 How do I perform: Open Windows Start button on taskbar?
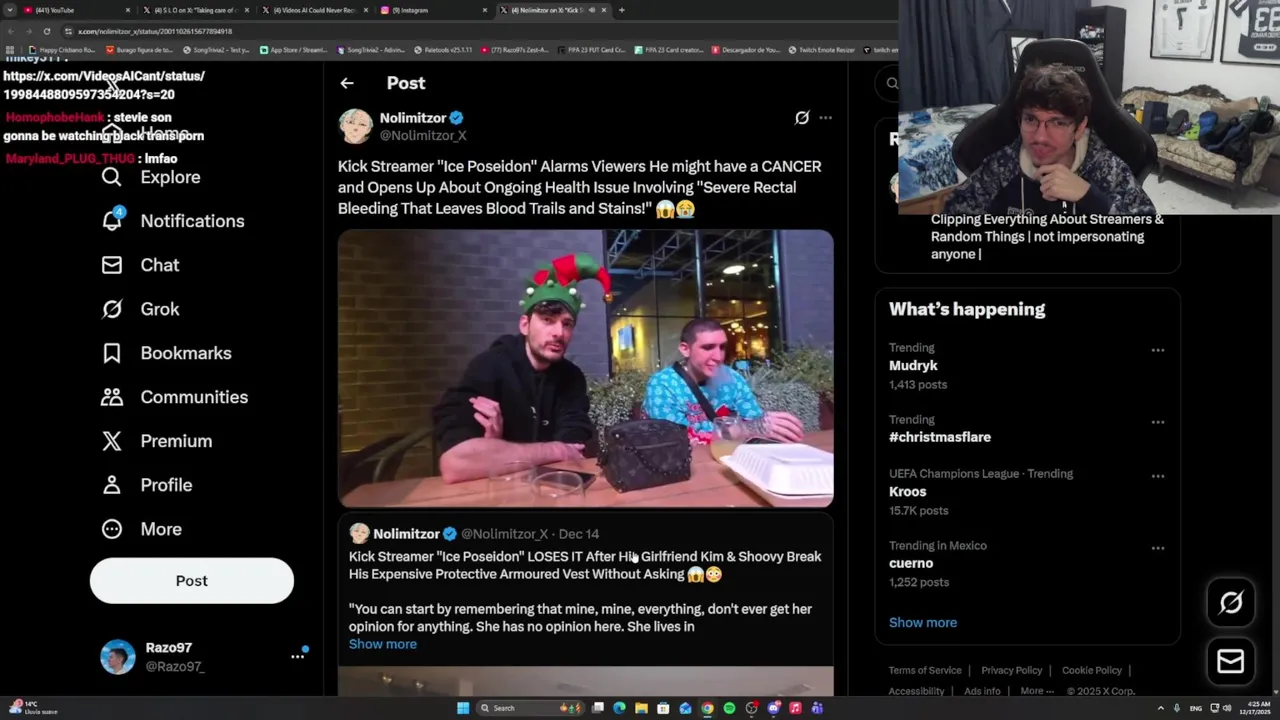(462, 708)
